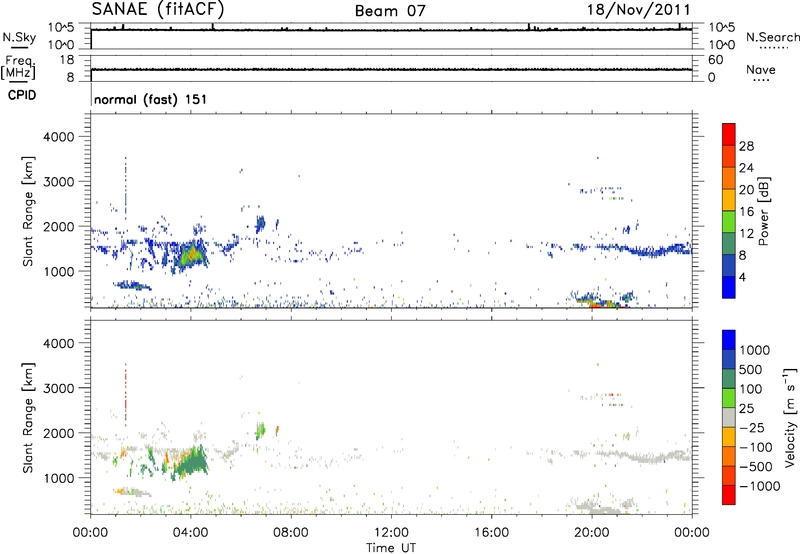This screenshot has width=800, height=554.
Task: Select the "20:00" time tick label
Action: (591, 533)
